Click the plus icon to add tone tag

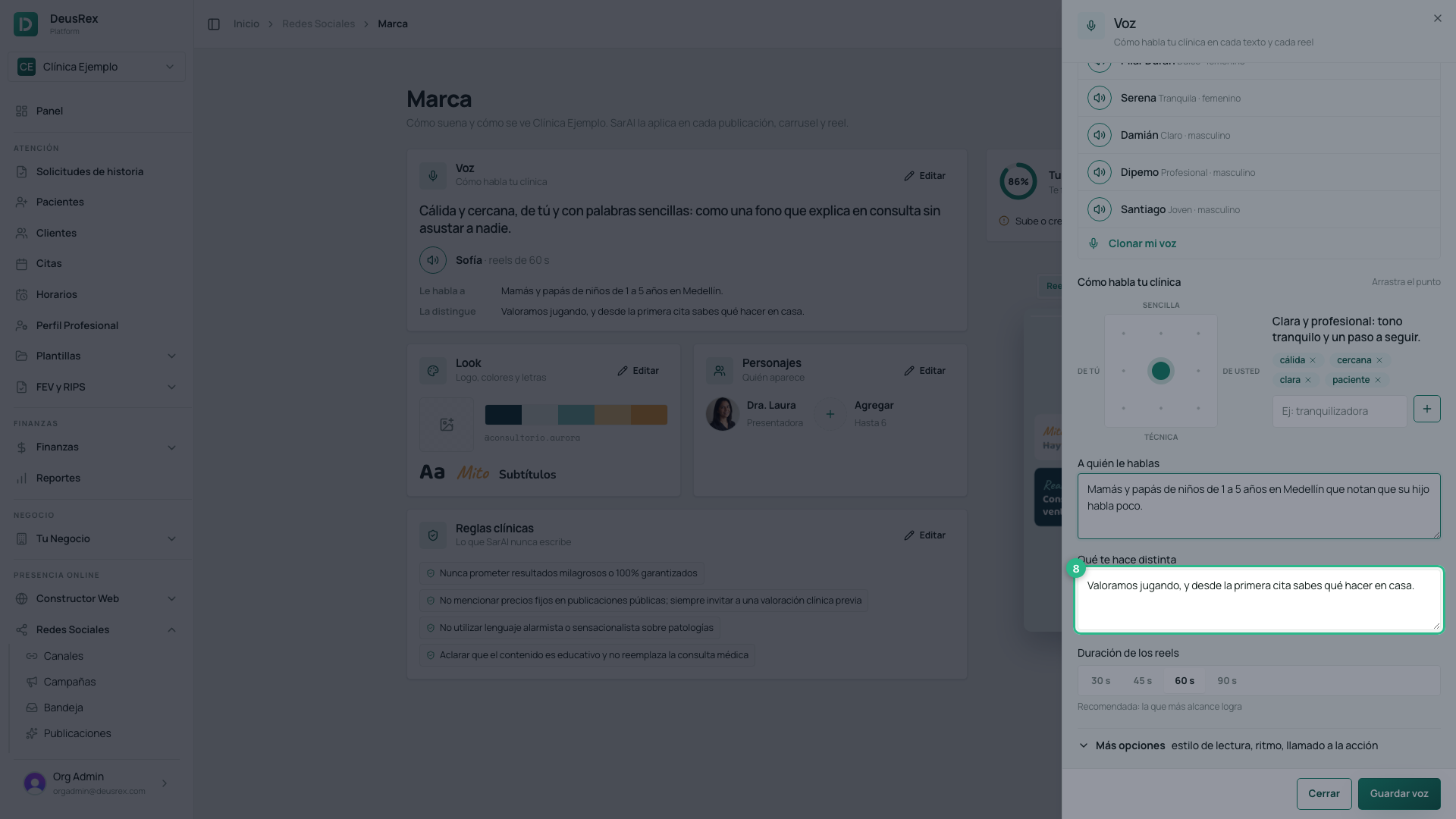click(x=1426, y=409)
